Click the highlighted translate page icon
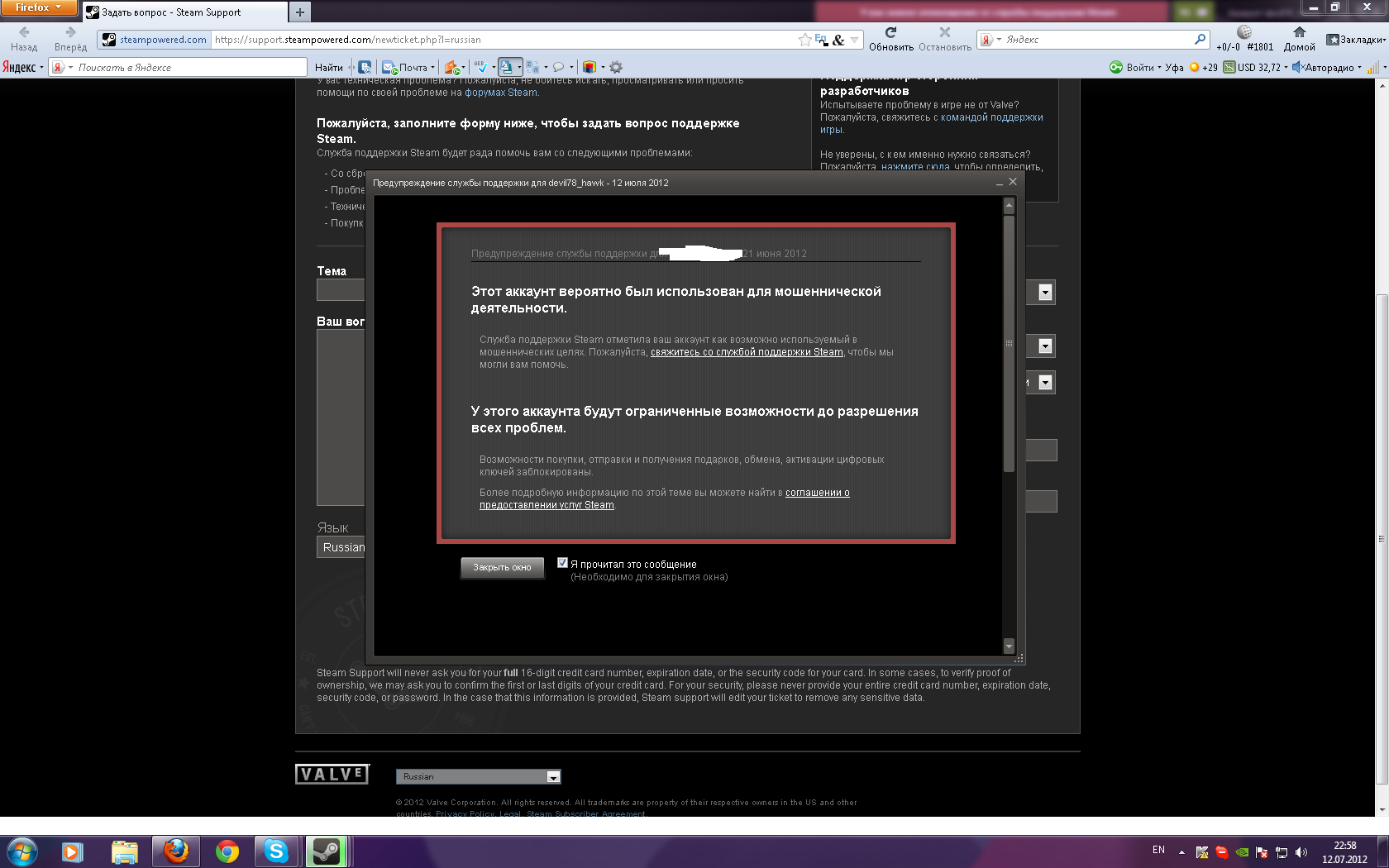This screenshot has height=868, width=1389. tap(507, 67)
